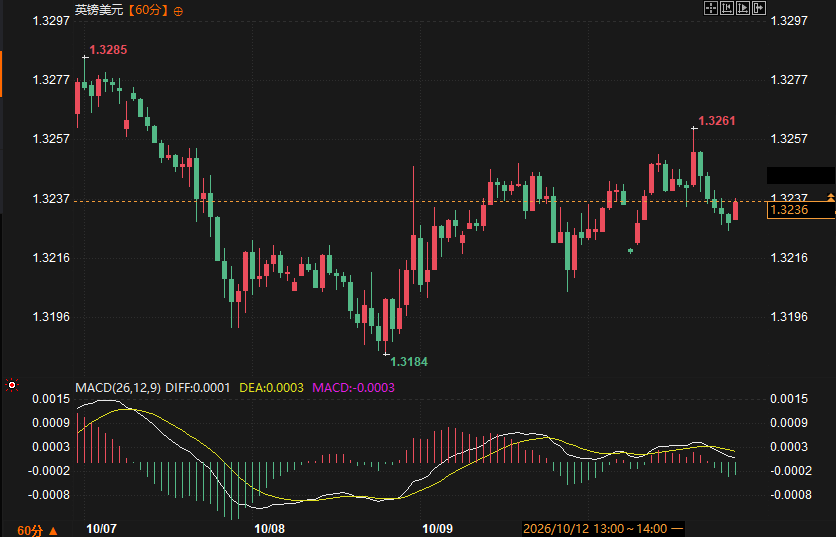Viewport: 836px width, 537px height.
Task: Click the DEA:0.0003 value
Action: (x=271, y=388)
